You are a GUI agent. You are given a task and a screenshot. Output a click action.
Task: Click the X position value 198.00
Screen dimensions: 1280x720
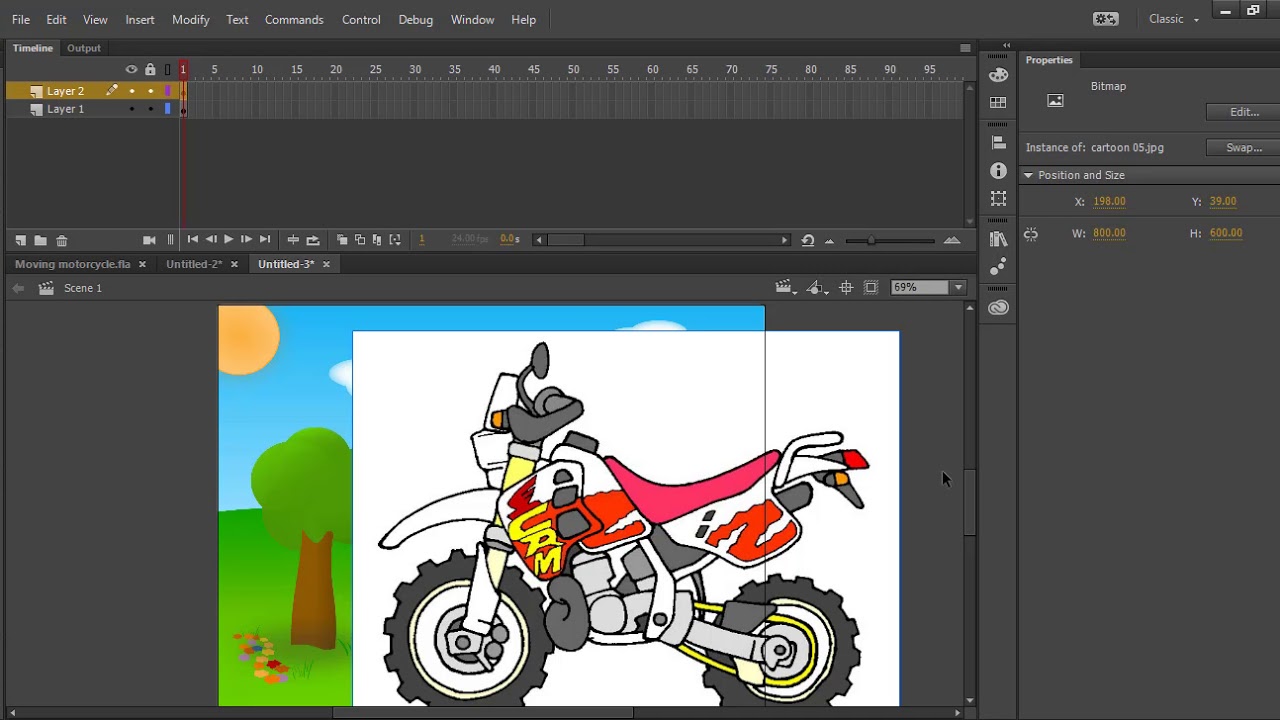1109,201
